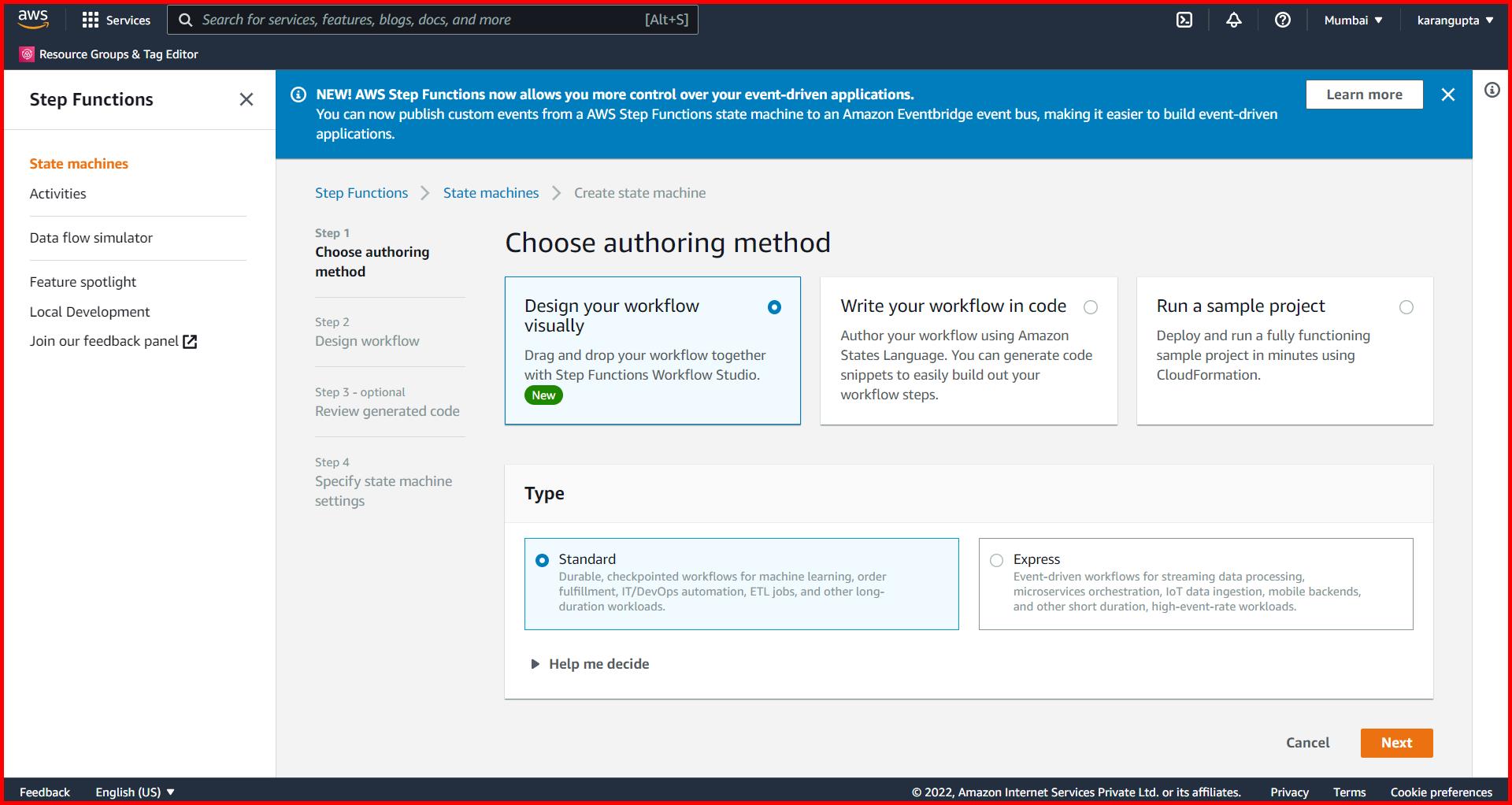The width and height of the screenshot is (1512, 805).
Task: Open the Data flow simulator
Action: click(91, 237)
